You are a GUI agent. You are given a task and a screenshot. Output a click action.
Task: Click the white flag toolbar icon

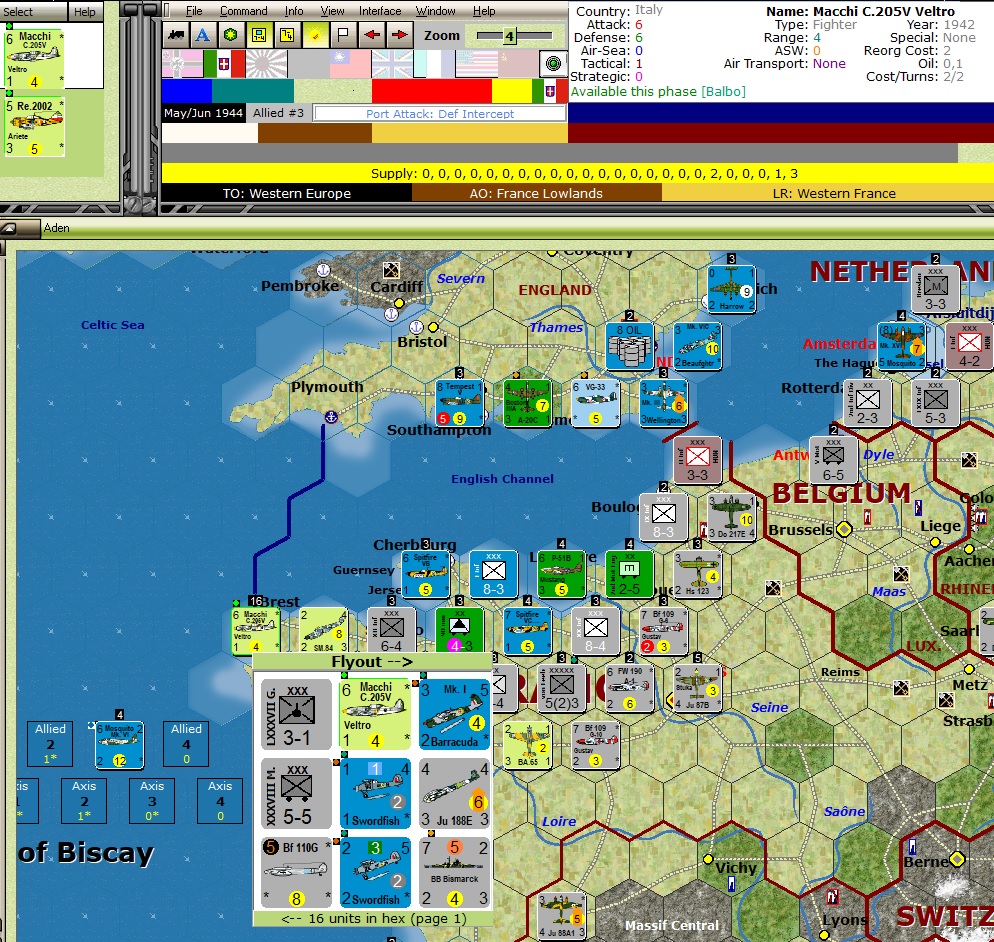pyautogui.click(x=343, y=35)
